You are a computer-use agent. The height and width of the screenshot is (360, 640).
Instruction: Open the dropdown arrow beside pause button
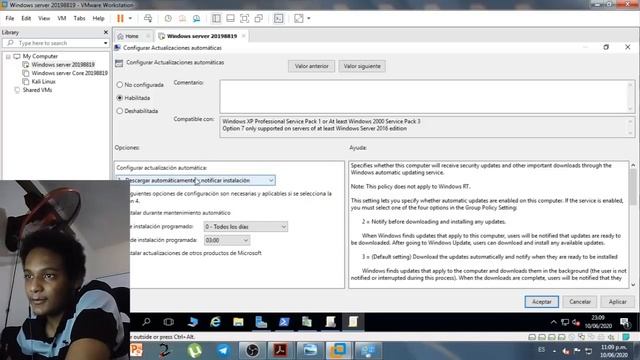[130, 18]
